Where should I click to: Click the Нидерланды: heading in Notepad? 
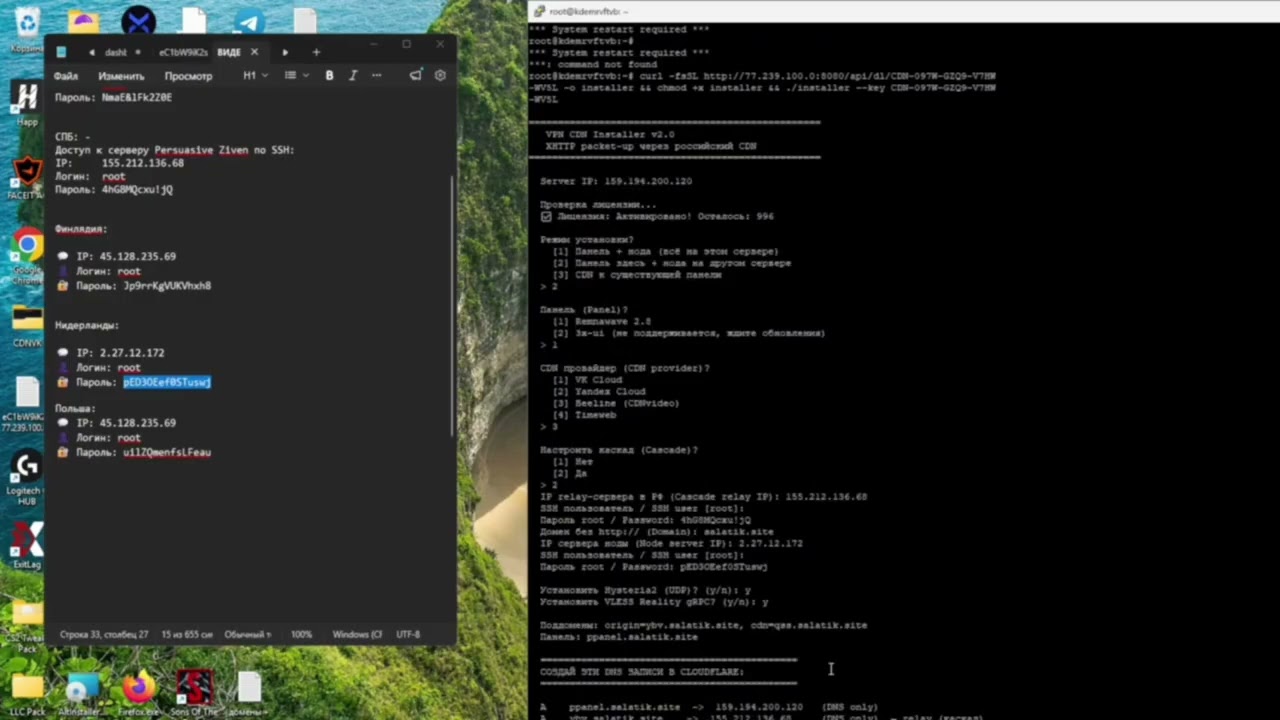point(87,325)
